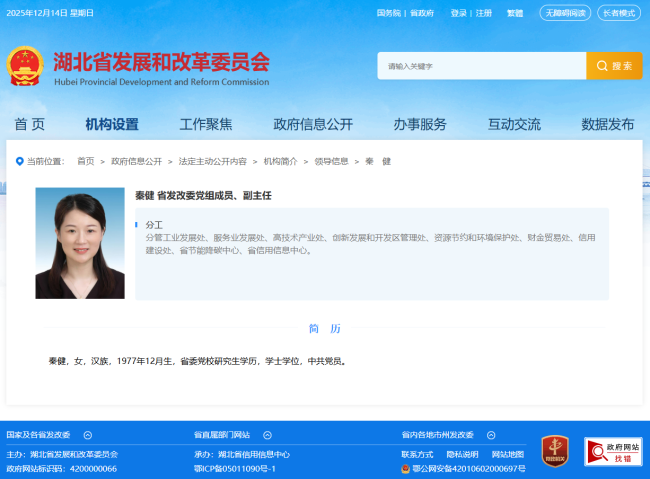Image resolution: width=650 pixels, height=479 pixels.
Task: Open 数据发布 navigation menu
Action: [x=608, y=124]
